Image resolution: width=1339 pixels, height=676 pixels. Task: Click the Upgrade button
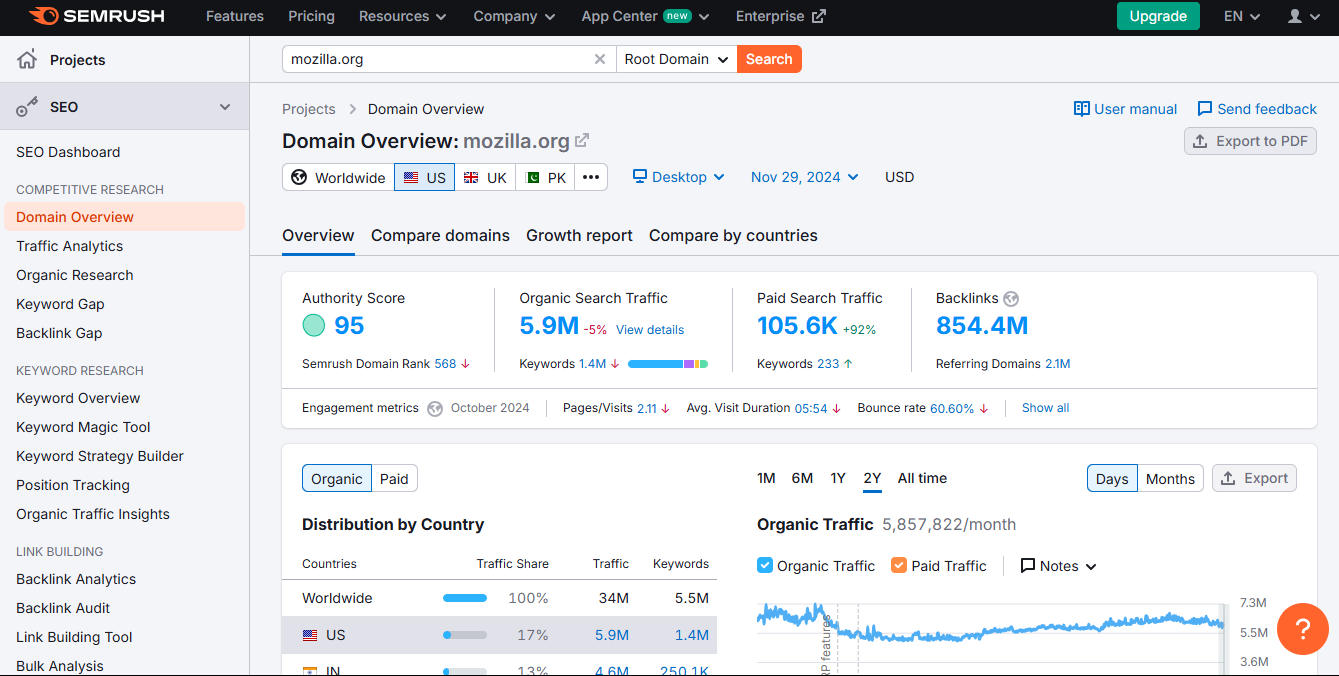click(x=1158, y=16)
